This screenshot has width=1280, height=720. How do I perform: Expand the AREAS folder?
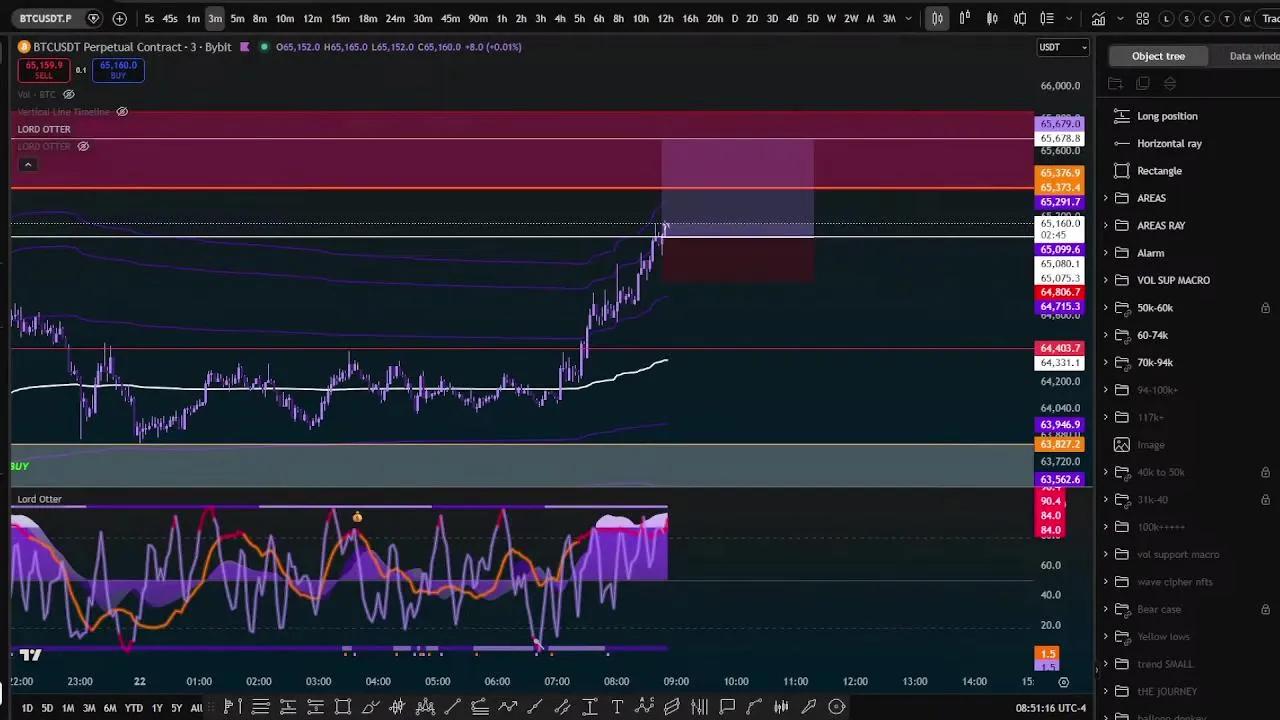1105,198
